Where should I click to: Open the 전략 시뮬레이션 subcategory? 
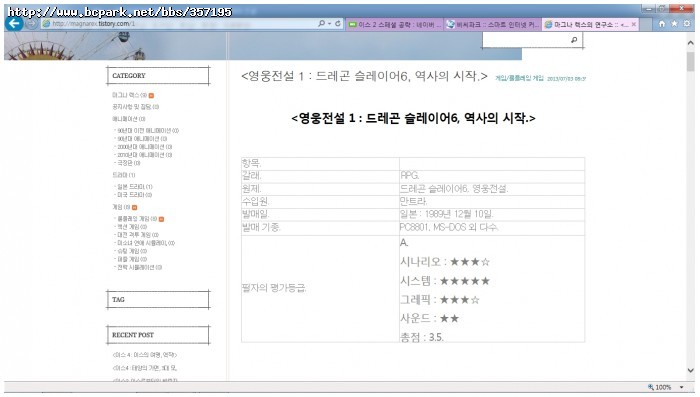[x=139, y=267]
